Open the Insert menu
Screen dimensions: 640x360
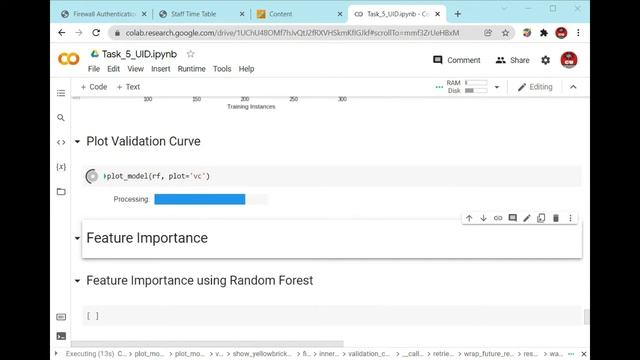coord(161,69)
